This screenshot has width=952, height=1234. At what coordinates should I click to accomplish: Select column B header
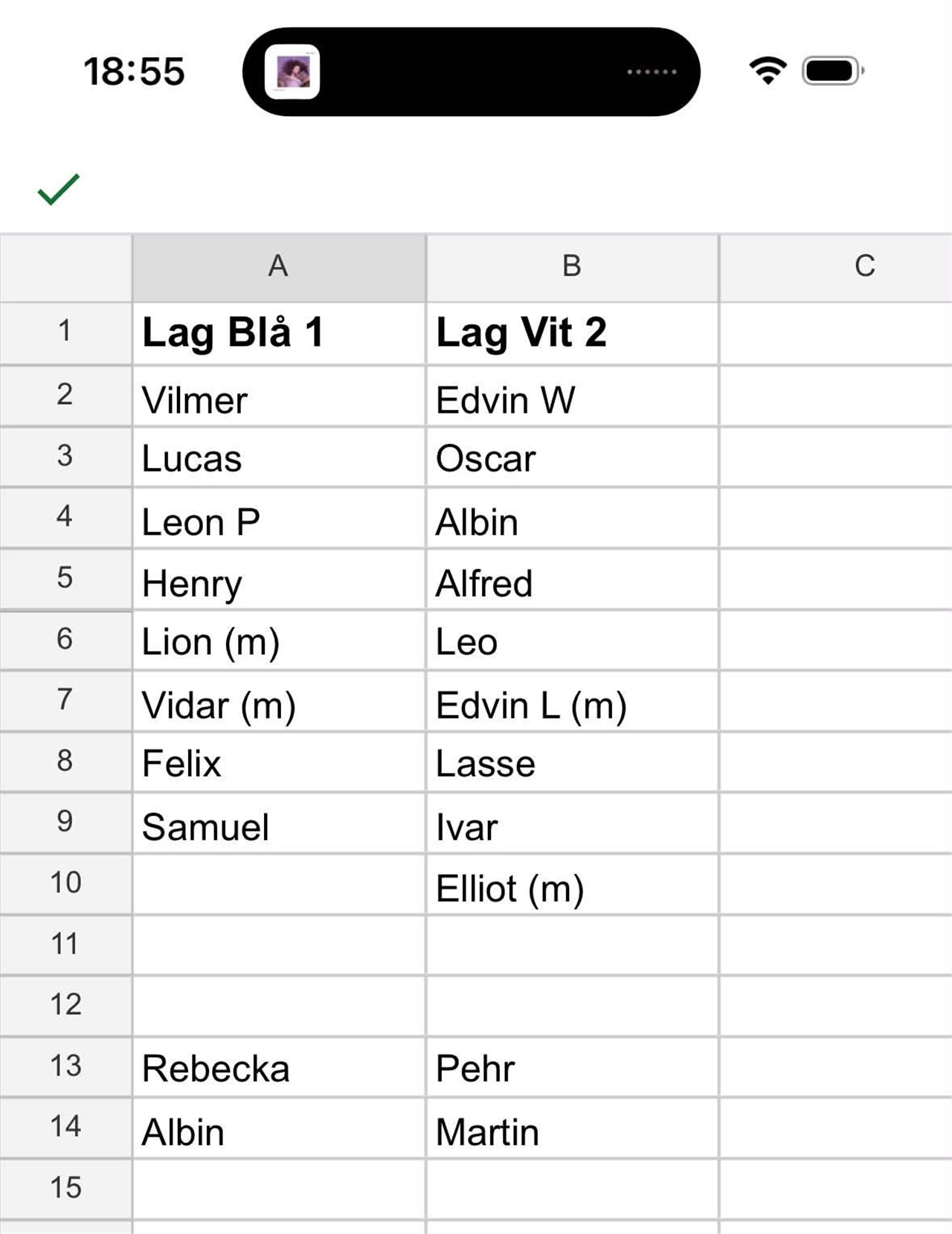[572, 268]
